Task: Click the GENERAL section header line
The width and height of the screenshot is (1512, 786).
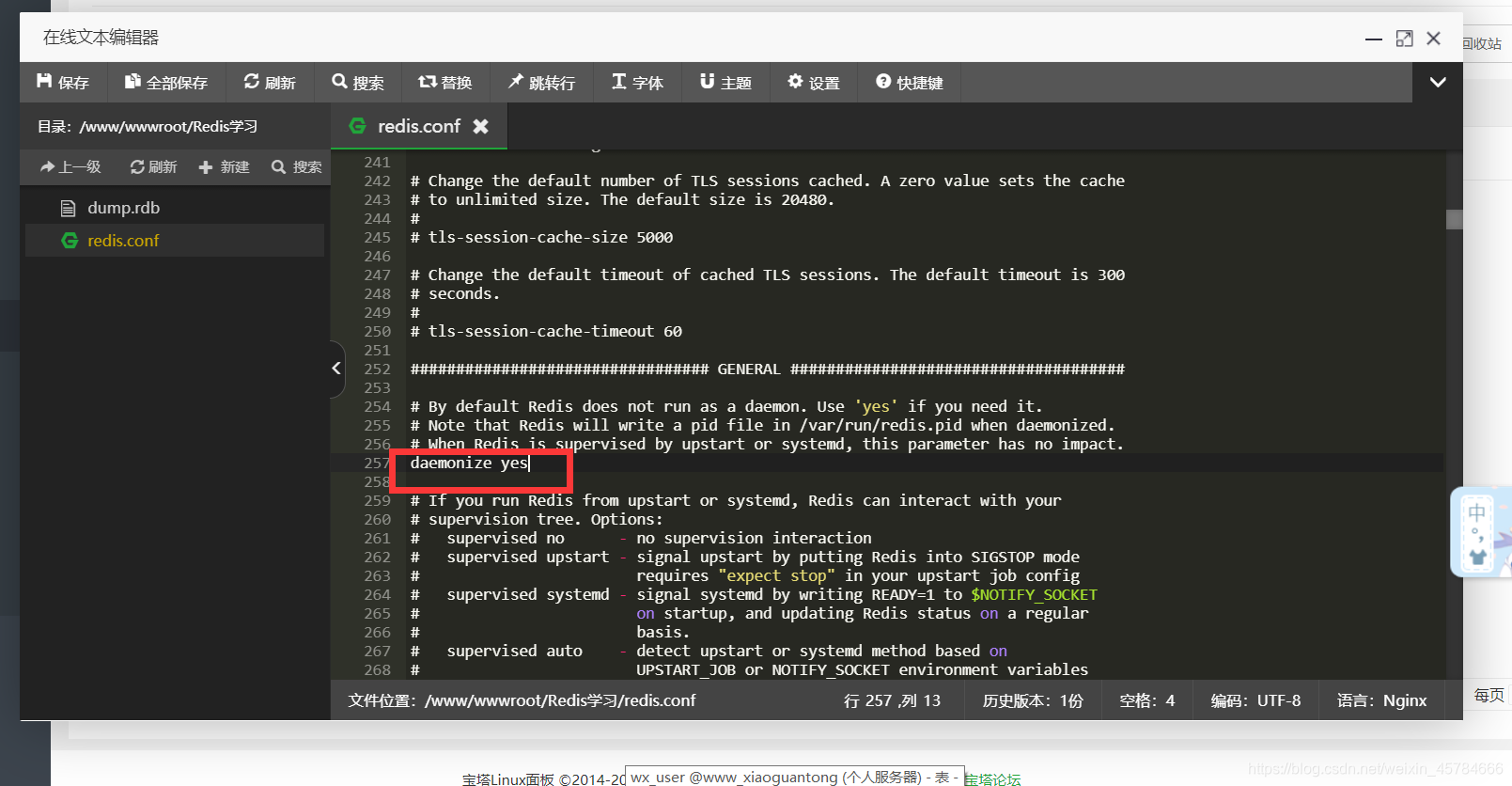Action: [x=767, y=369]
